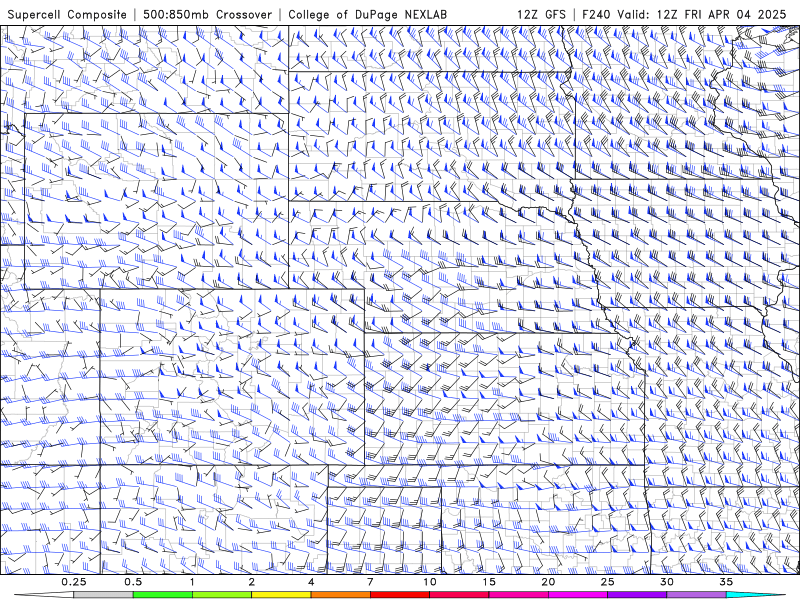Click the "Supercell Composite" title text

tap(67, 14)
